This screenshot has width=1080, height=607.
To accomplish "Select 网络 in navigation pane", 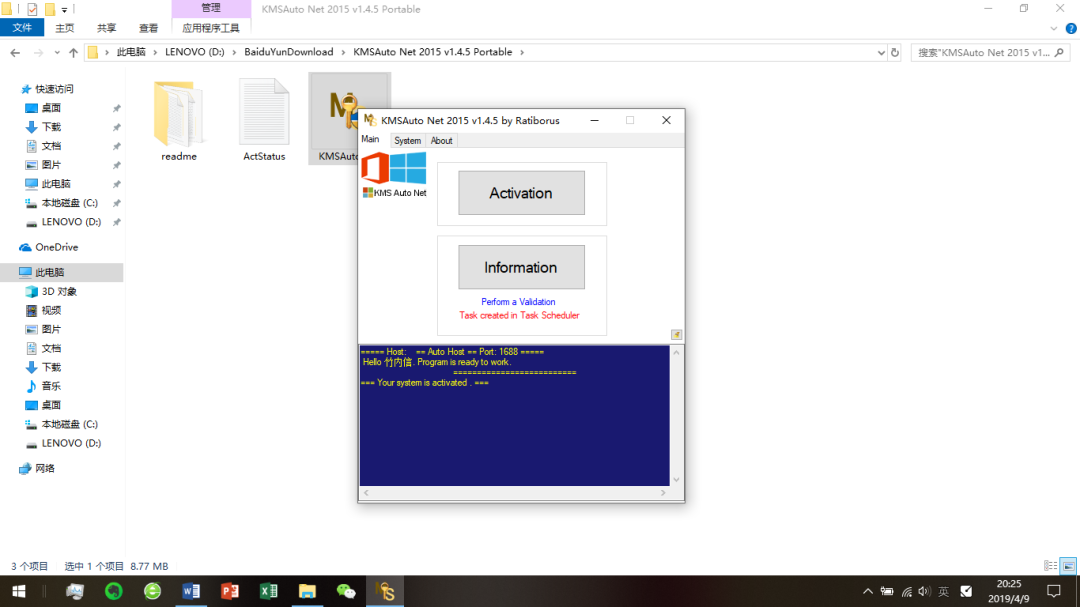I will click(x=45, y=469).
